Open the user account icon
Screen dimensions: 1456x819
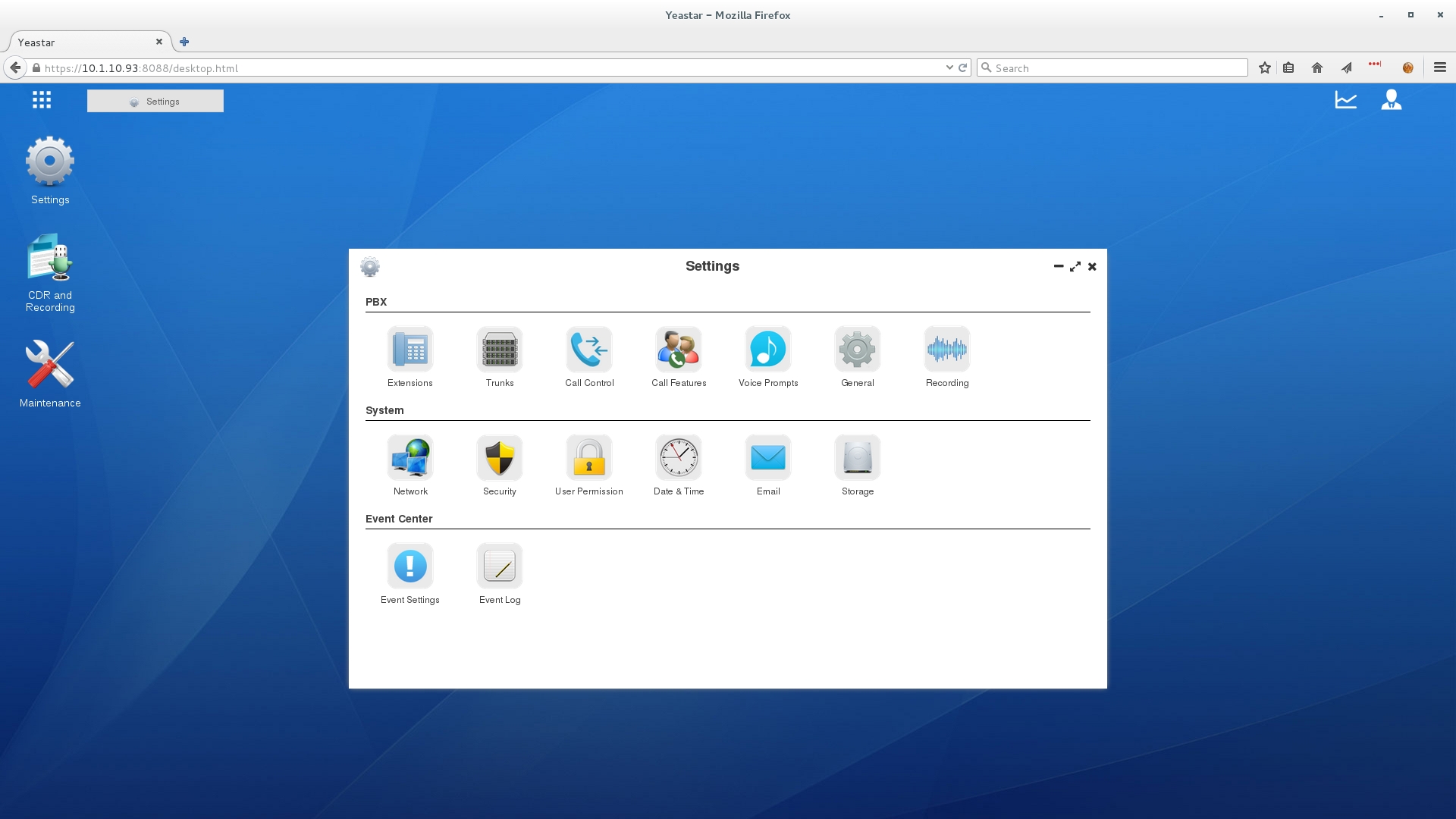tap(1392, 99)
